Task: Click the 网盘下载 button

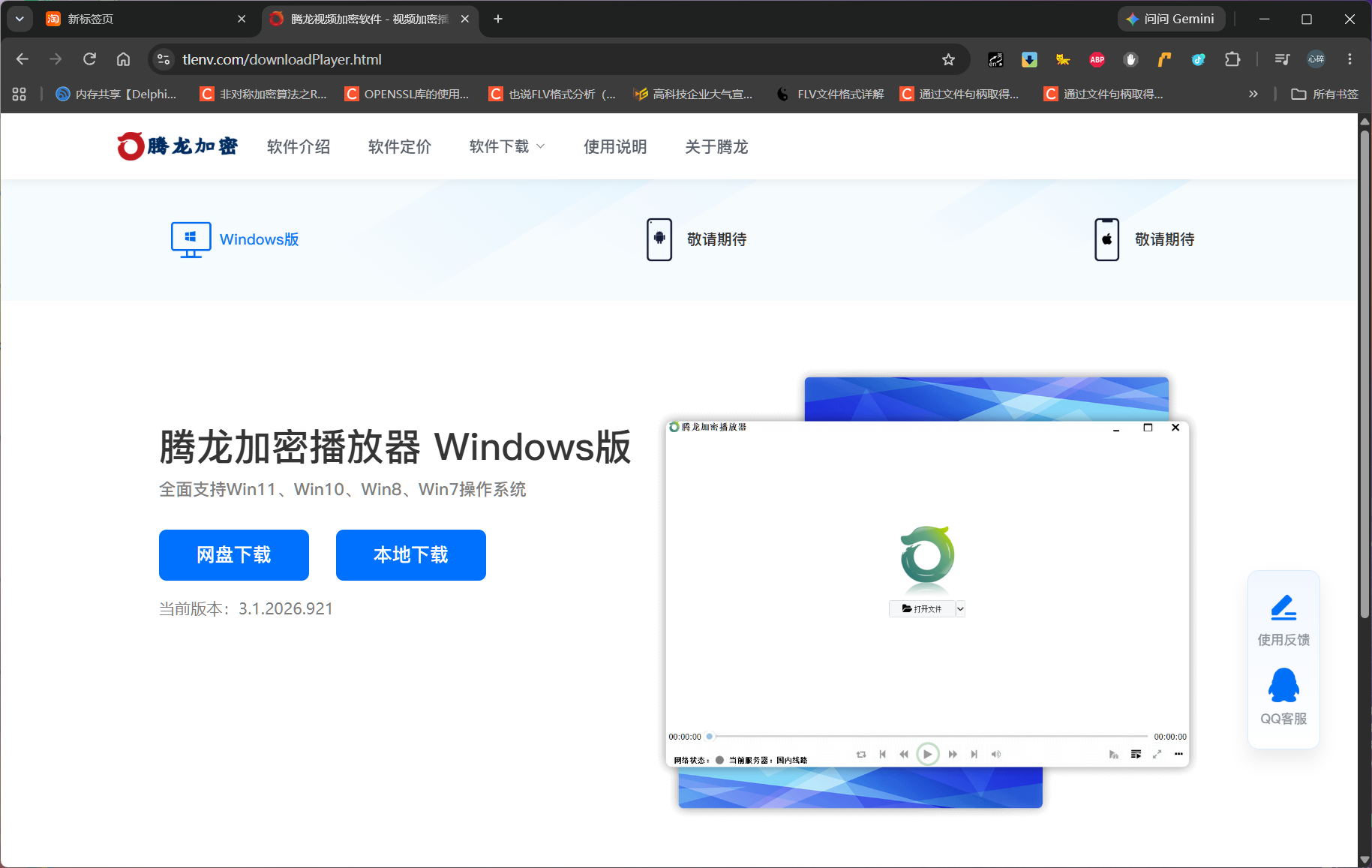Action: coord(234,554)
